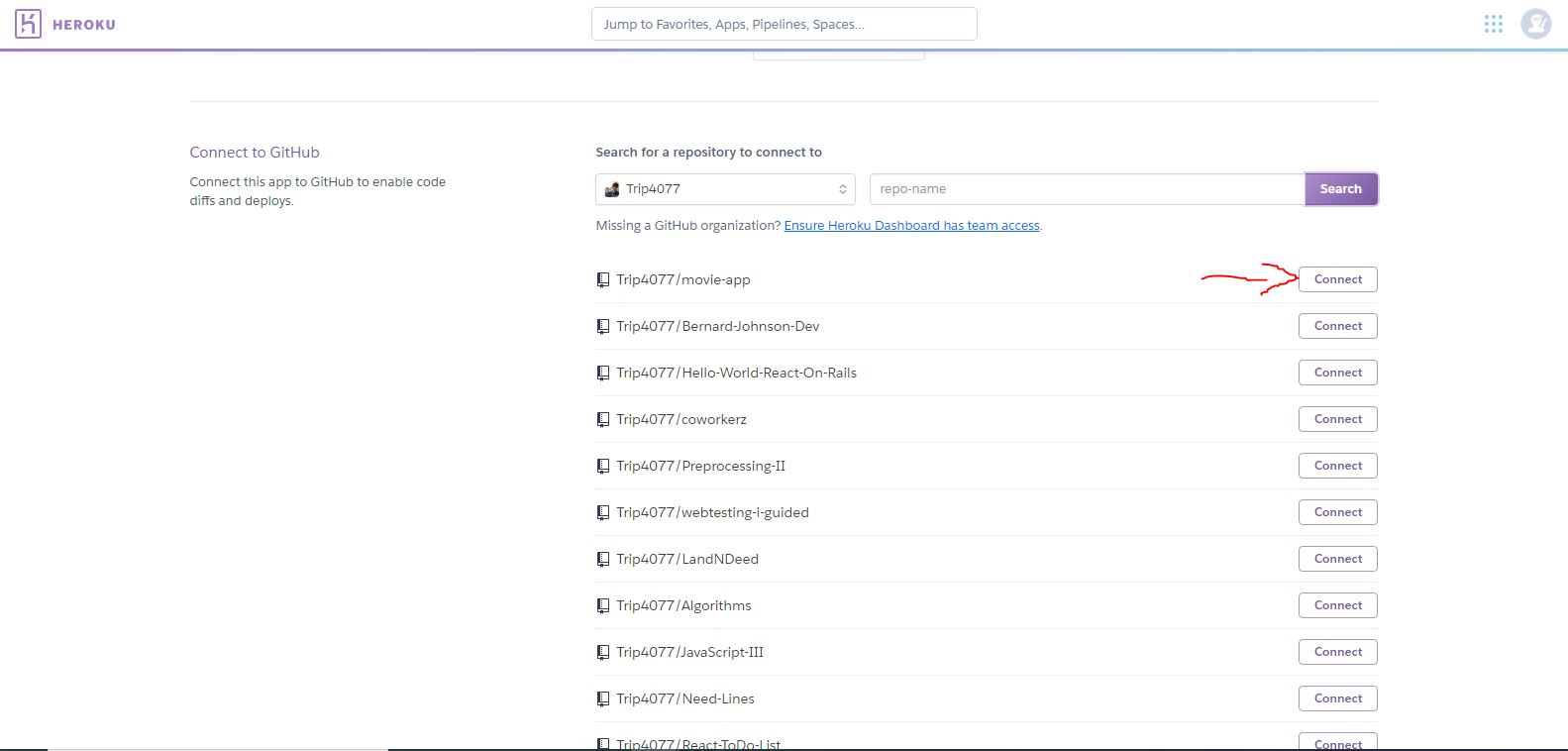Open the Trip4077 GitHub organization dropdown

[x=725, y=189]
